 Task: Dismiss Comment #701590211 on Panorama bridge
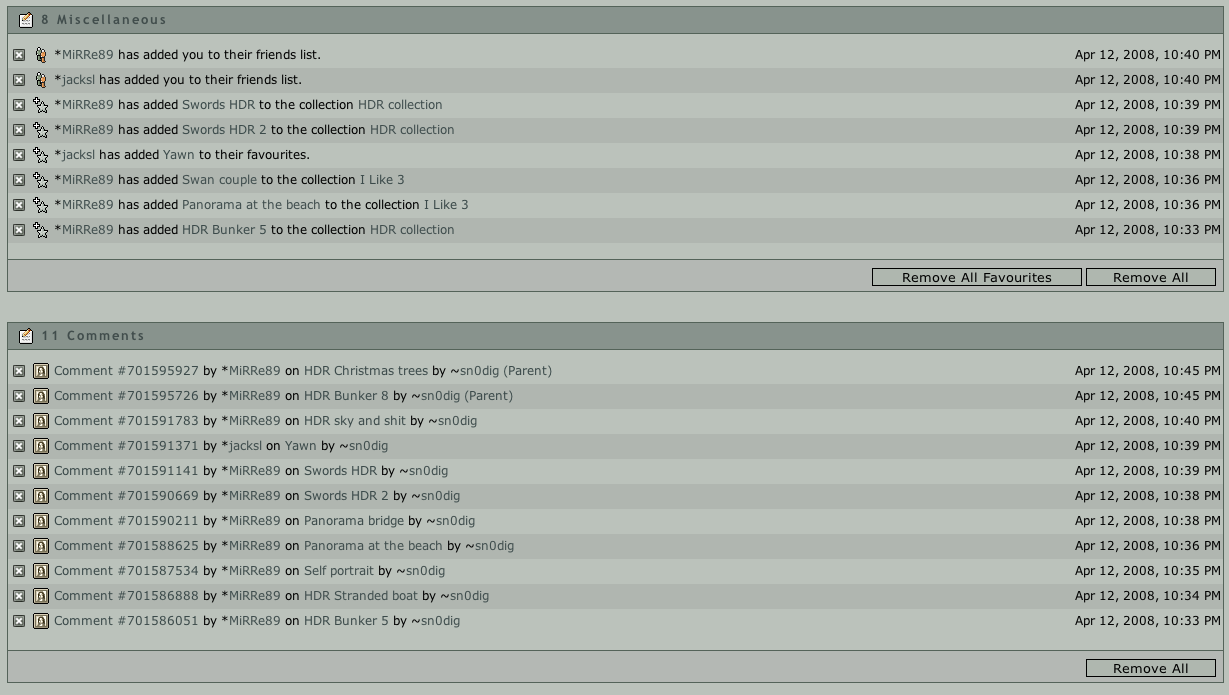pos(19,521)
